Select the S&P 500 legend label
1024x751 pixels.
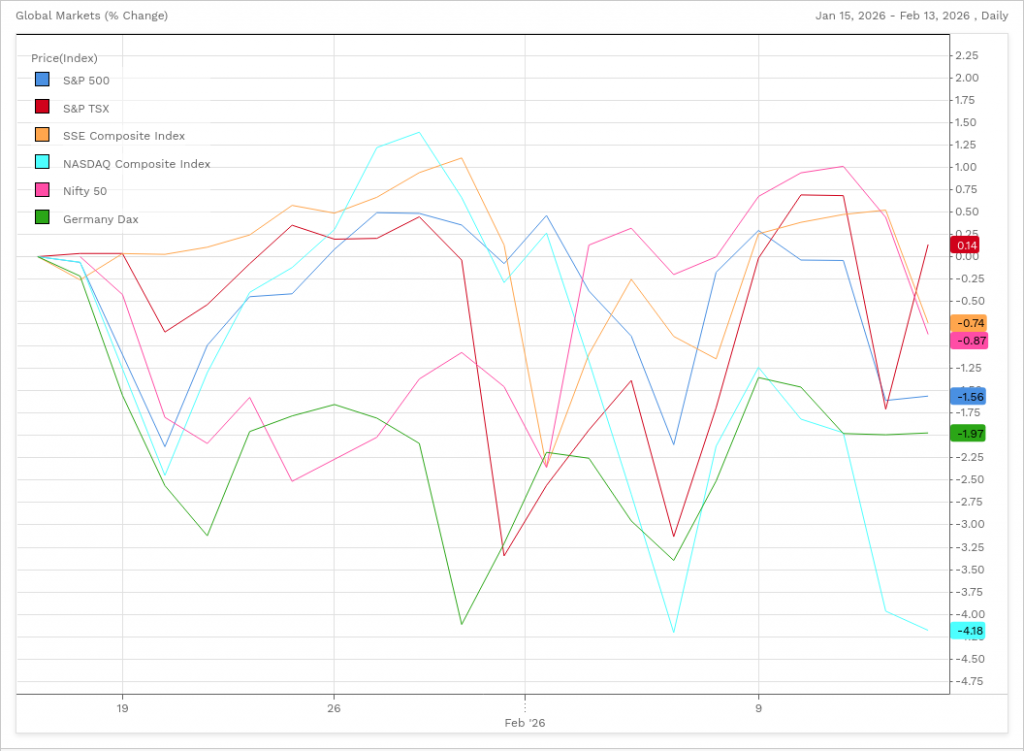click(86, 80)
